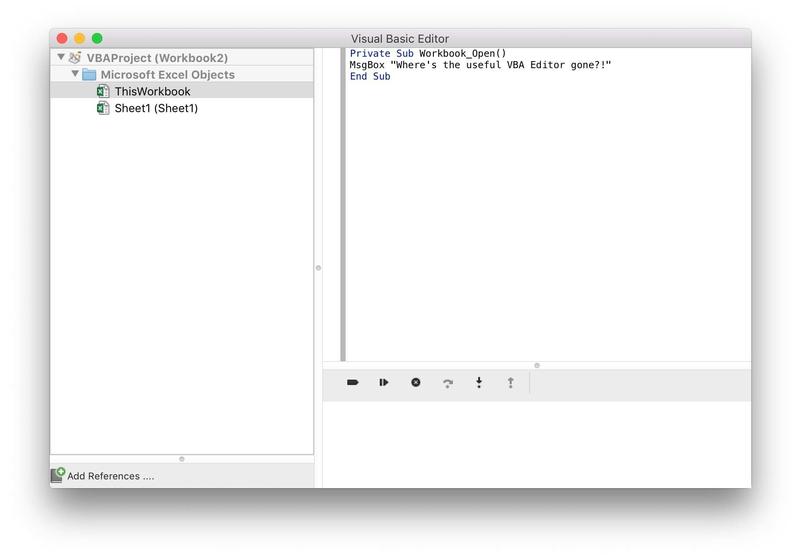Viewport: 800px width, 558px height.
Task: Click the Microsoft Excel Objects folder icon
Action: tap(89, 74)
